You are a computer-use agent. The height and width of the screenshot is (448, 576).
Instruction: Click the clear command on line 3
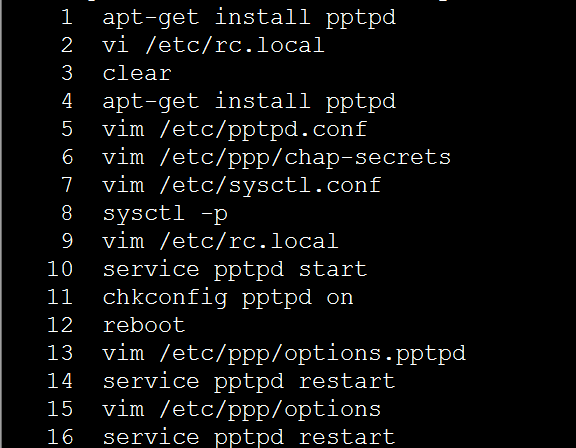137,73
